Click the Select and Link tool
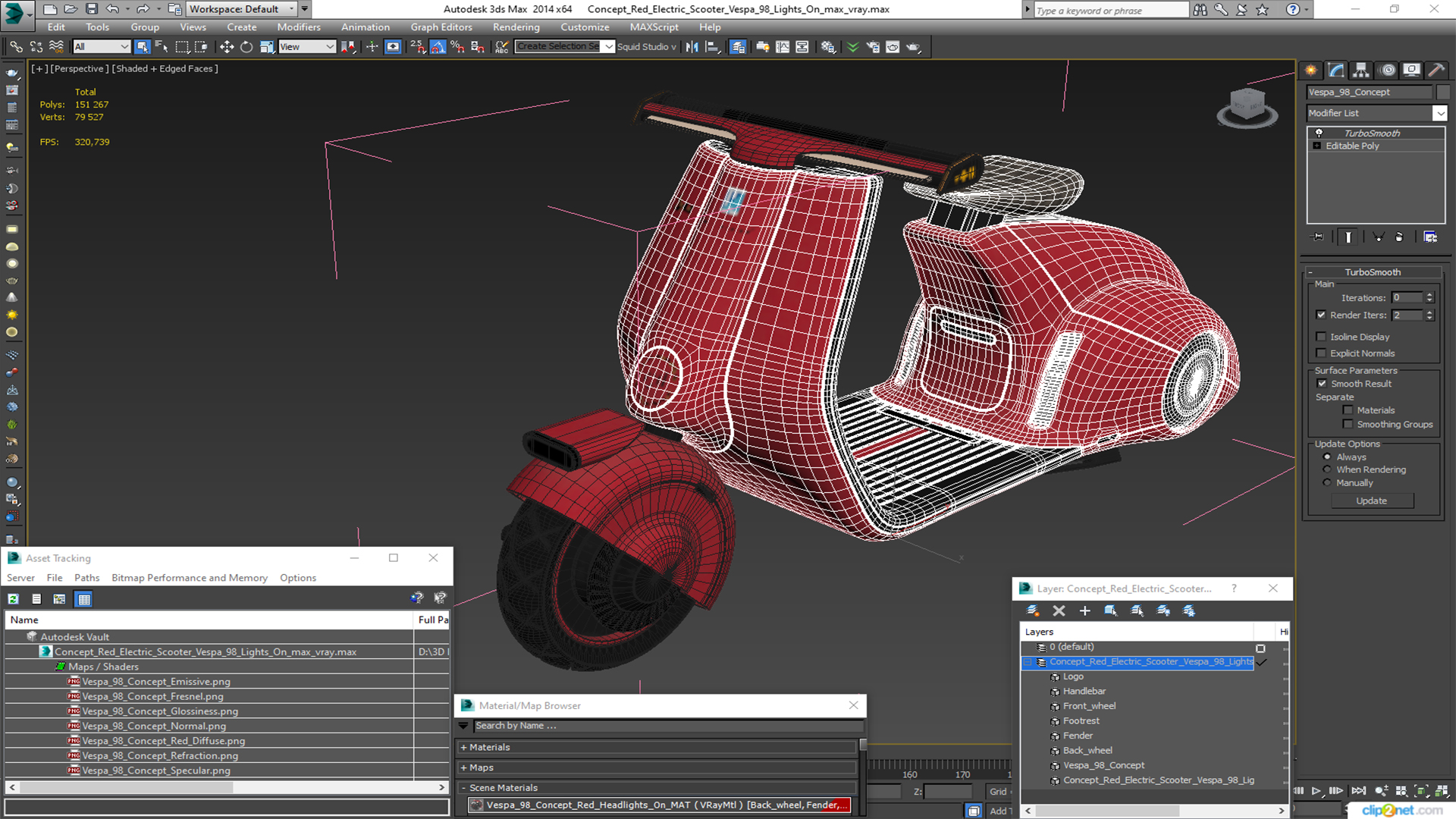The image size is (1456, 819). point(15,47)
